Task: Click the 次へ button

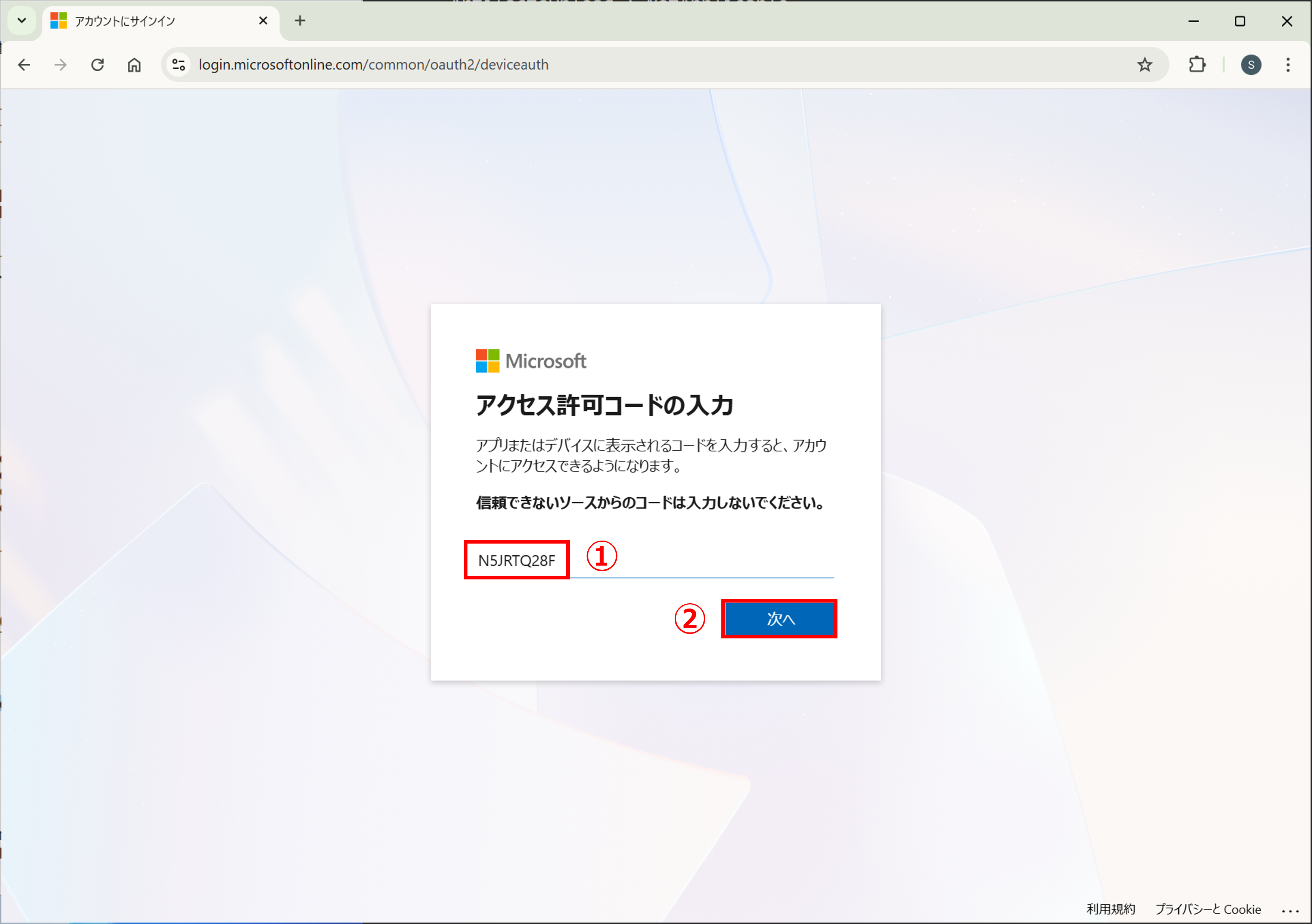Action: (x=780, y=619)
